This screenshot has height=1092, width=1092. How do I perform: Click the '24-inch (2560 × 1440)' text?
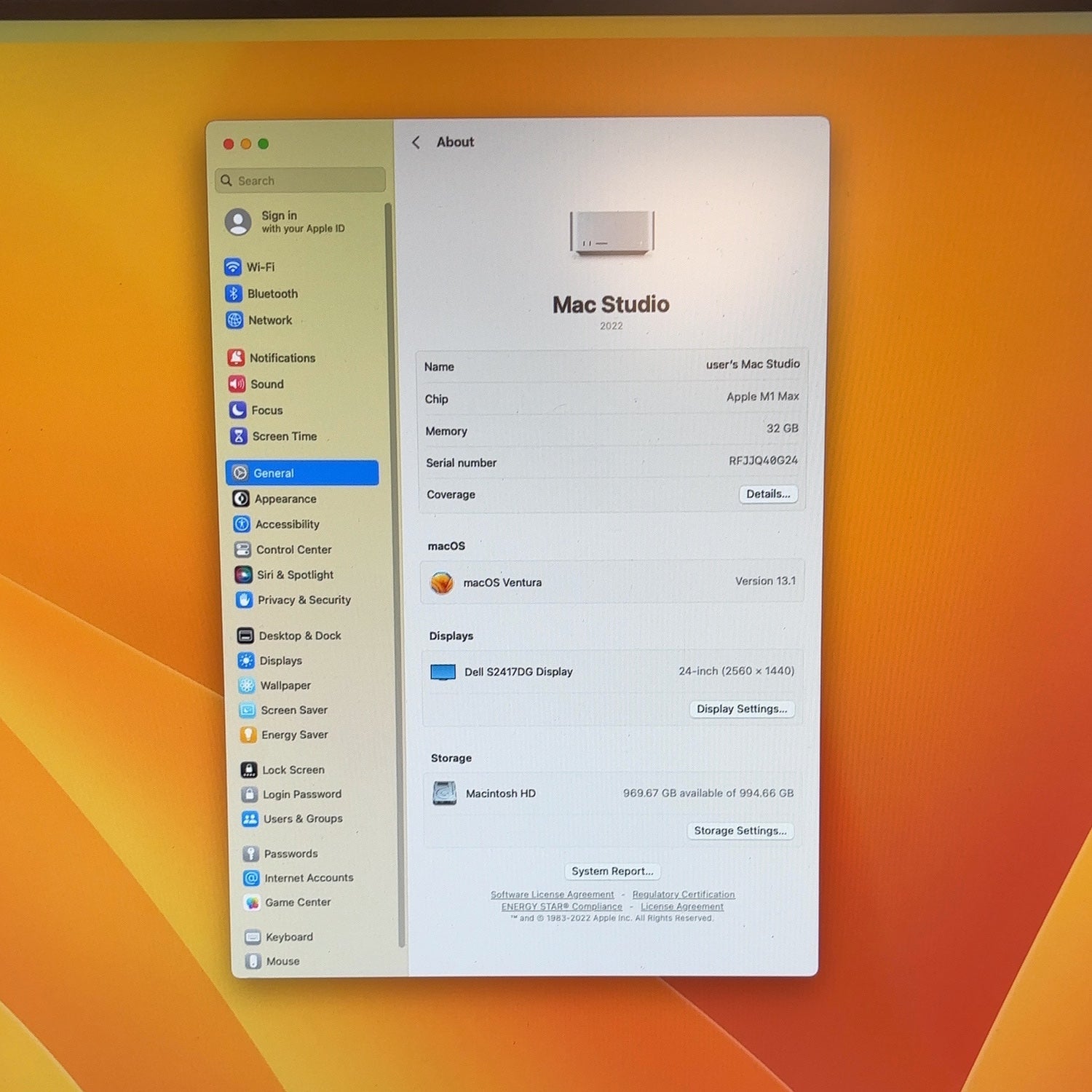tap(736, 671)
